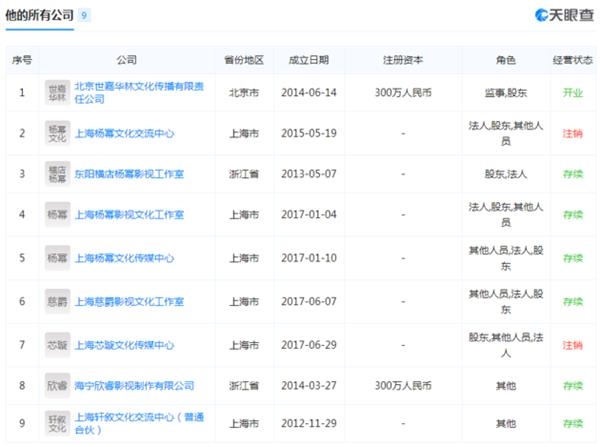Click 300万人民币 in row 1
Viewport: 600px width, 447px height.
click(403, 93)
